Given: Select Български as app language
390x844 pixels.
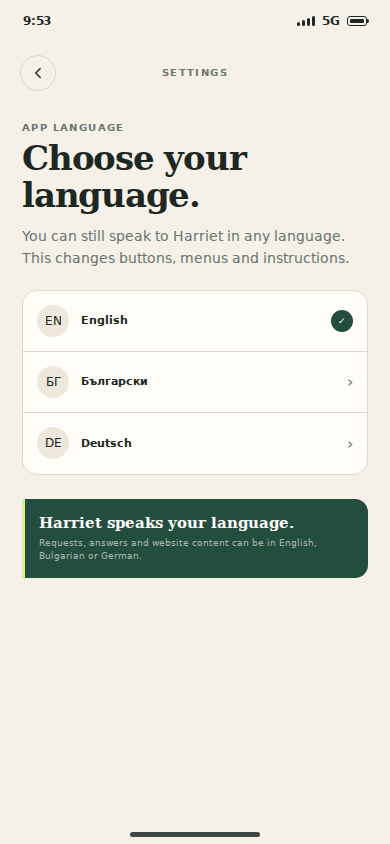Looking at the screenshot, I should coord(195,382).
